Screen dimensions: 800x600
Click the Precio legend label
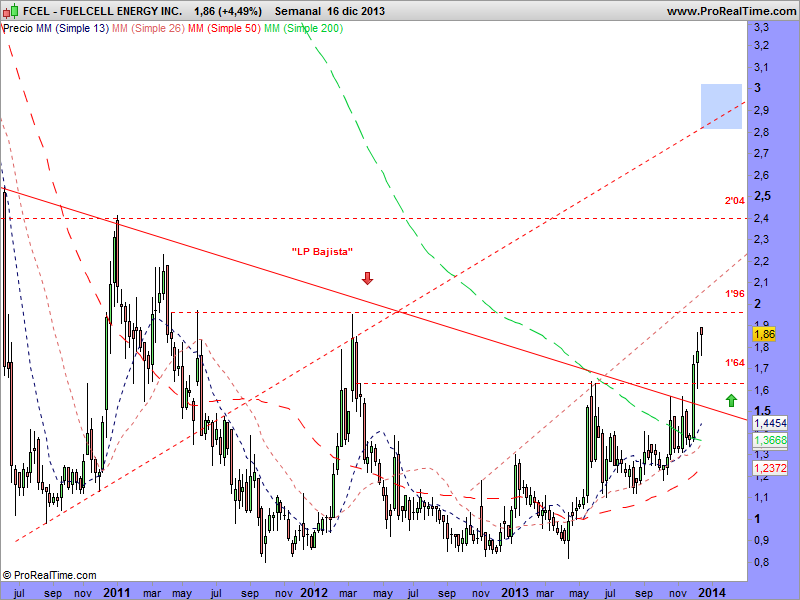coord(18,29)
